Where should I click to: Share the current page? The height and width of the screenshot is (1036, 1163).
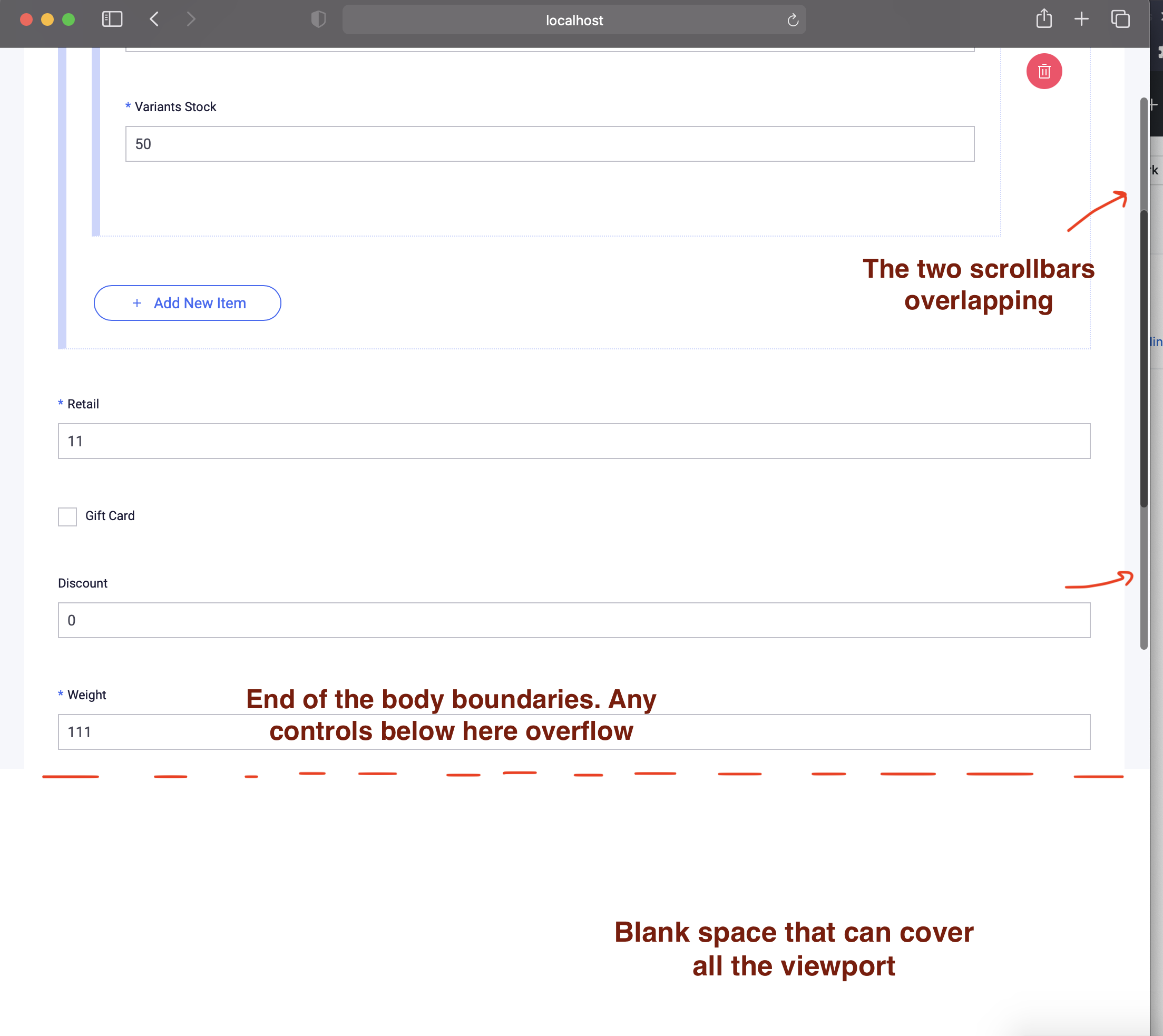[x=1044, y=19]
